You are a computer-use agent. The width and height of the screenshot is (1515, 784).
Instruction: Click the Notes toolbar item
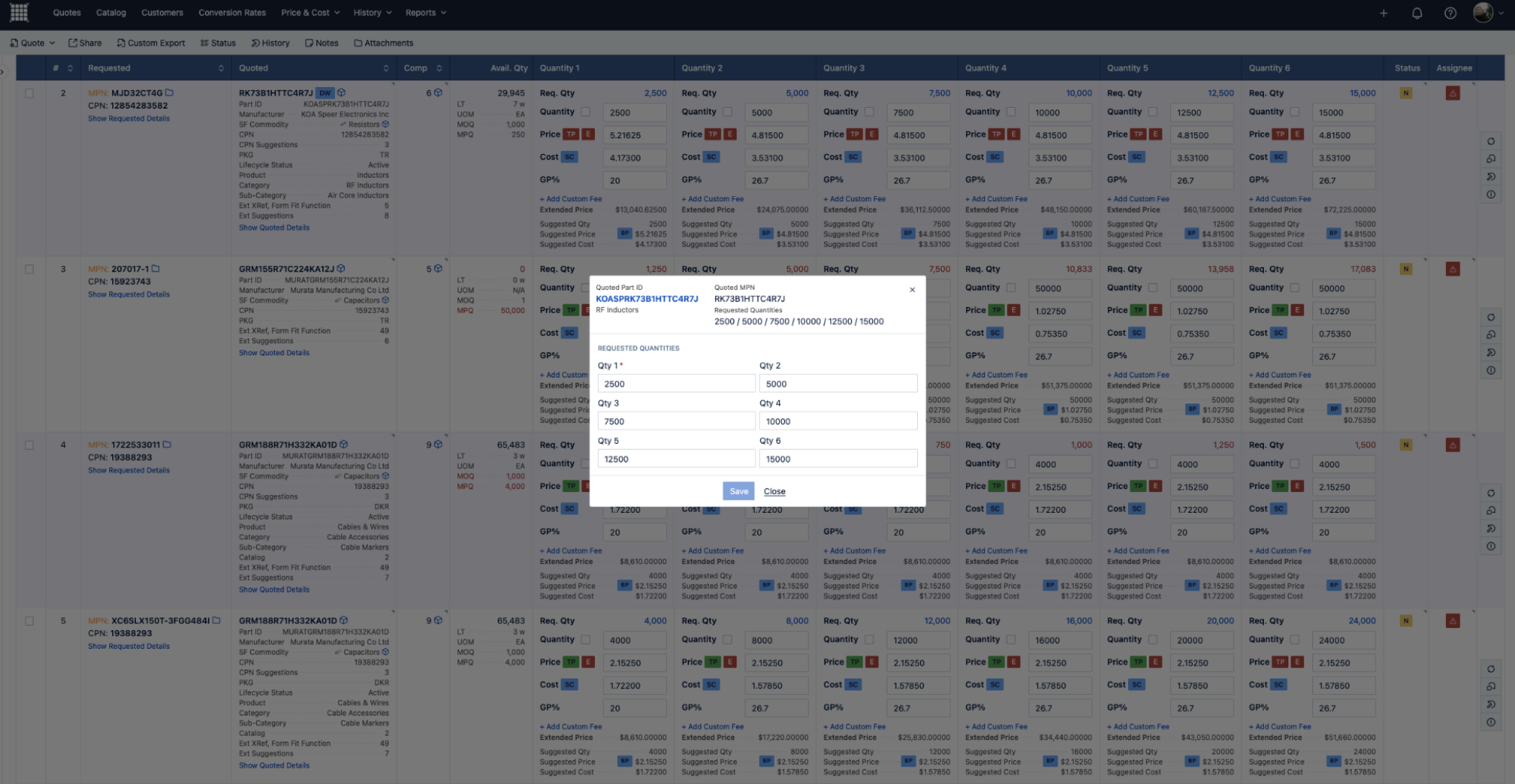pos(322,42)
